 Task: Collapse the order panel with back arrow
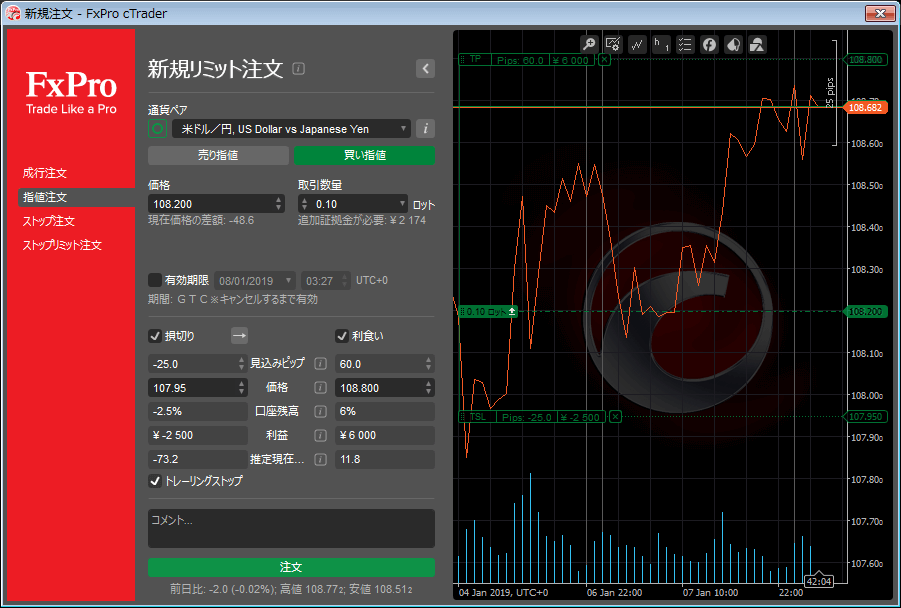[x=425, y=68]
